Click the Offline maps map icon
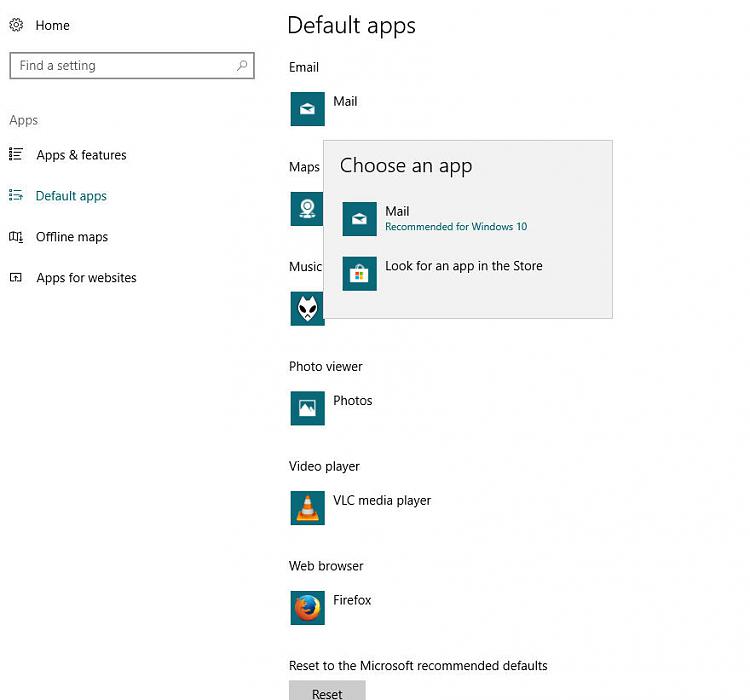This screenshot has height=700, width=750. pyautogui.click(x=16, y=236)
